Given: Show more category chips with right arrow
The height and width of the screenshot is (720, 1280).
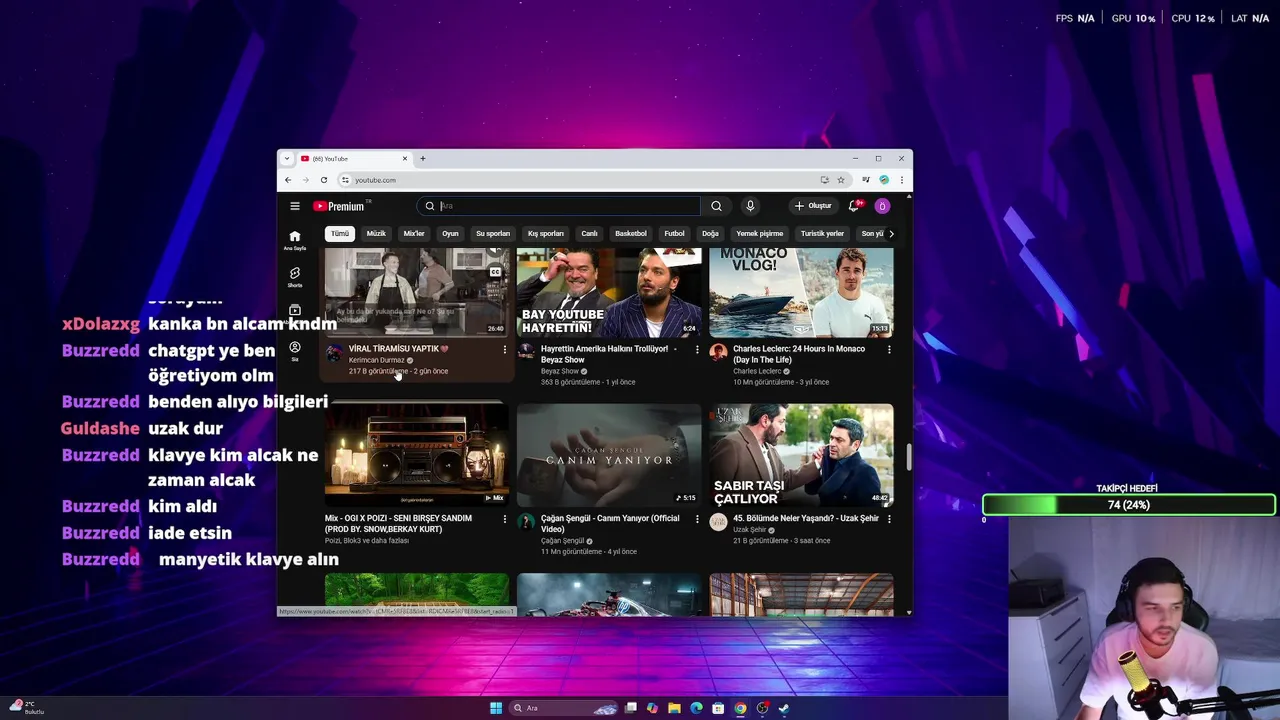Looking at the screenshot, I should (891, 234).
